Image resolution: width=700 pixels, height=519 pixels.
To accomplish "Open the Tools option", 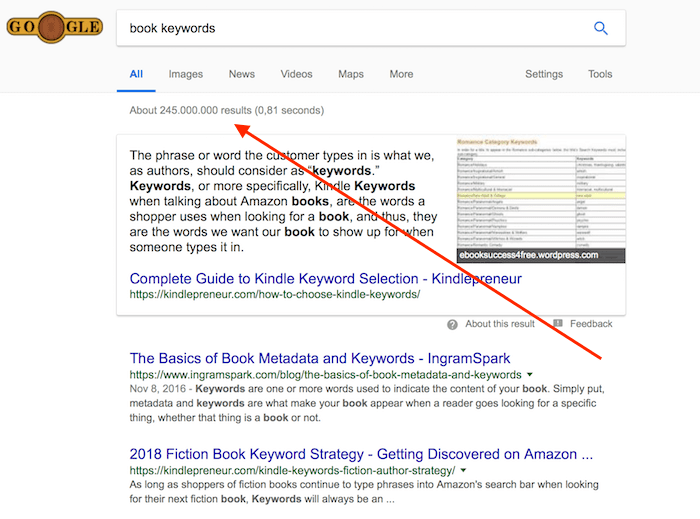I will click(600, 74).
